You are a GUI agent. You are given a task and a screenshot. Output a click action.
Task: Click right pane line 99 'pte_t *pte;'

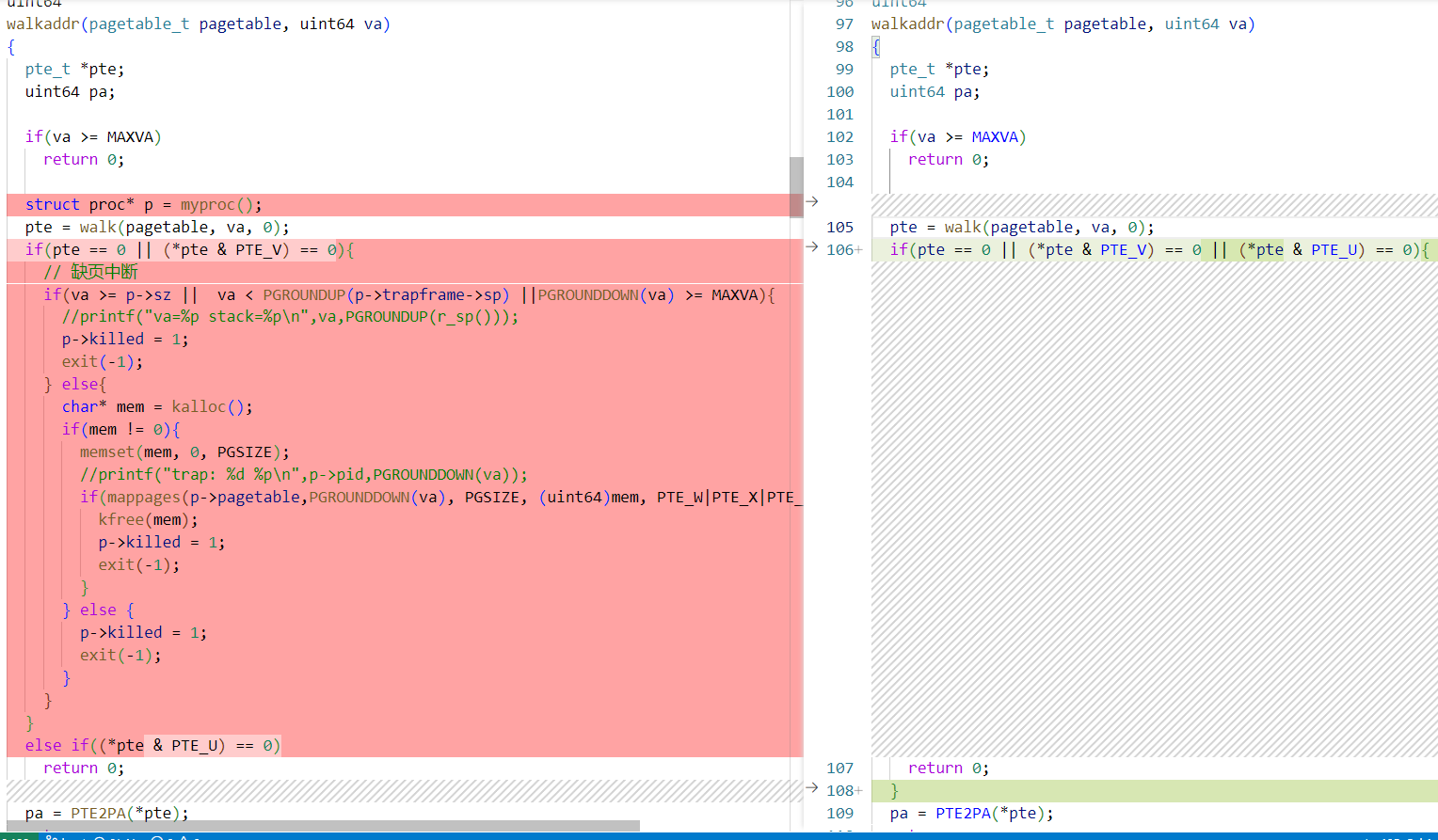939,70
